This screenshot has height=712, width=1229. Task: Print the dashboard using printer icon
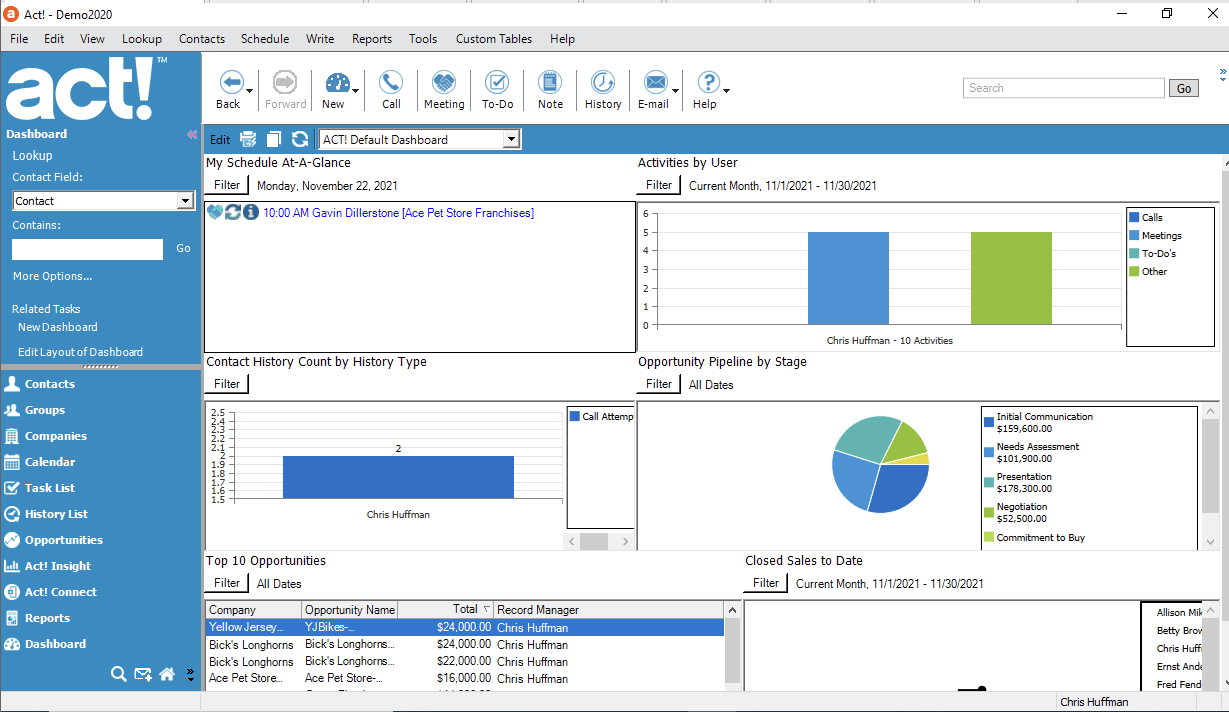pos(248,140)
